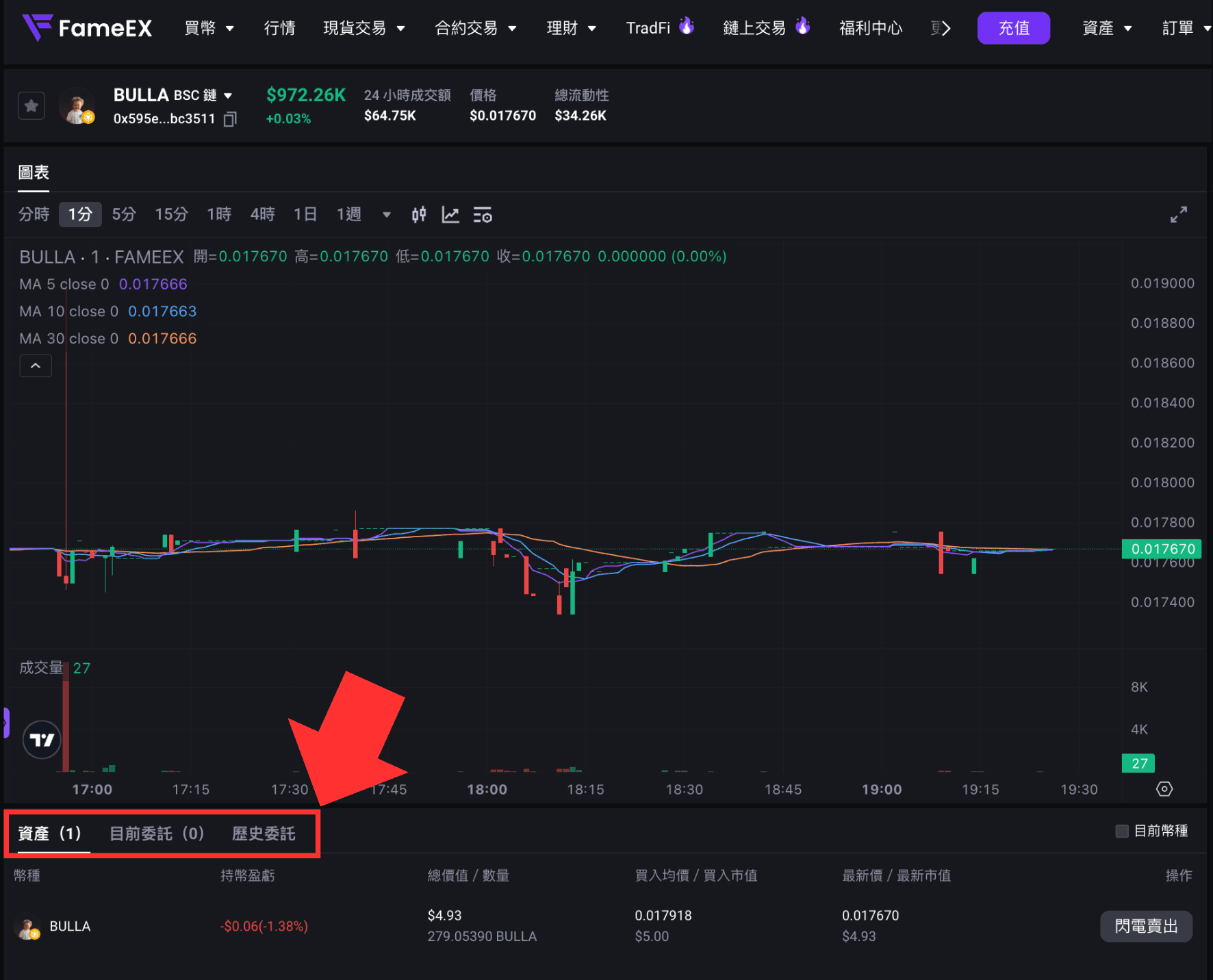1213x980 pixels.
Task: Select the 15分 timeframe
Action: (171, 215)
